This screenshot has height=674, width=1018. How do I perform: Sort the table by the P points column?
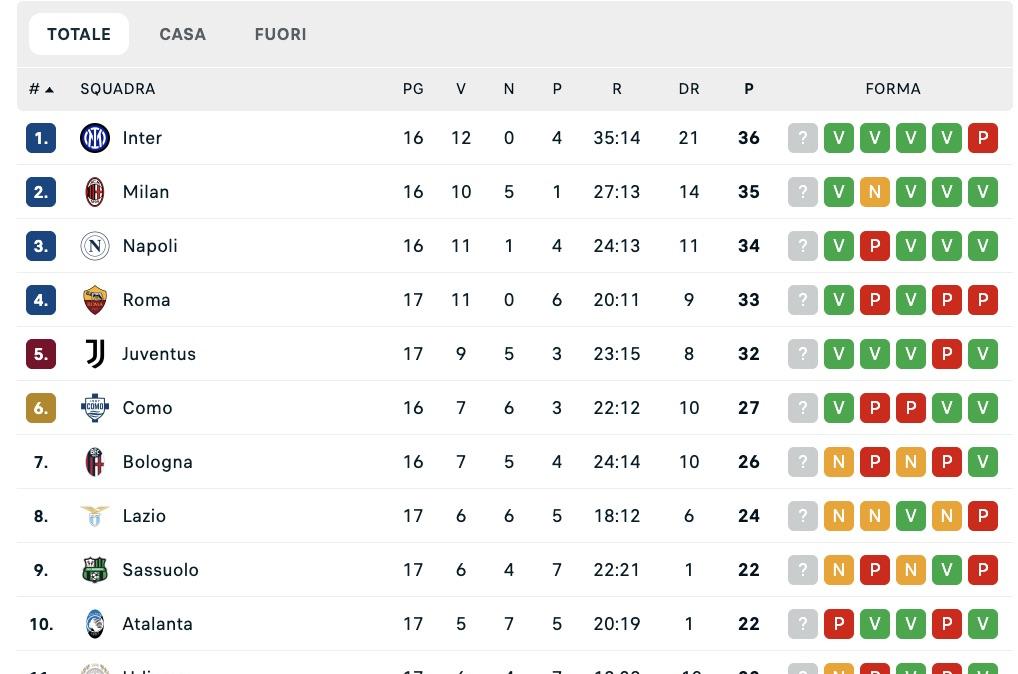pyautogui.click(x=749, y=89)
